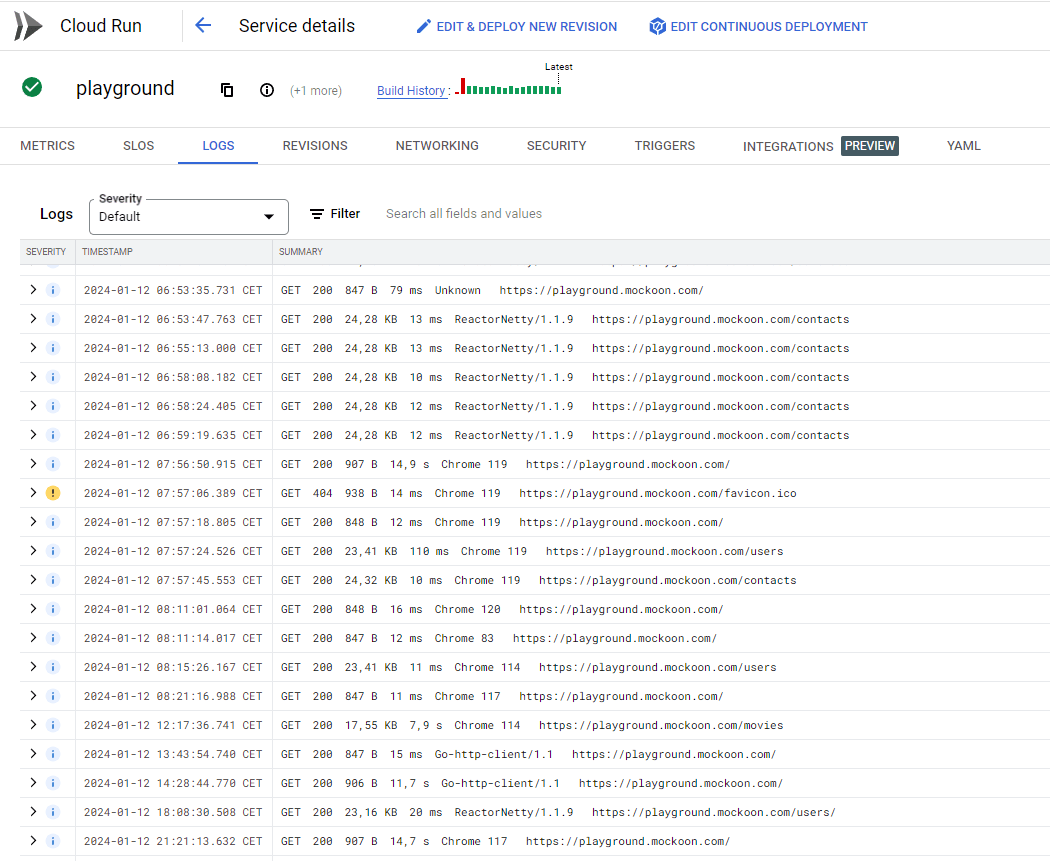Image resolution: width=1050 pixels, height=861 pixels.
Task: Click the red failed build bar in history
Action: click(463, 86)
